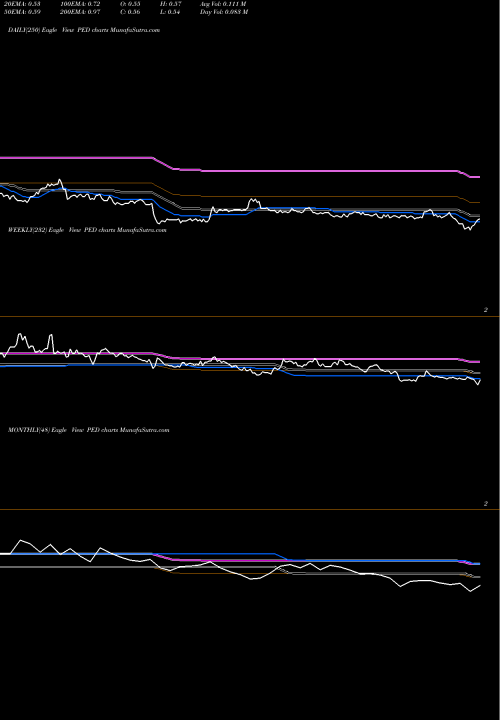500x720 pixels.
Task: Click the Day Vol reading
Action: coord(224,12)
